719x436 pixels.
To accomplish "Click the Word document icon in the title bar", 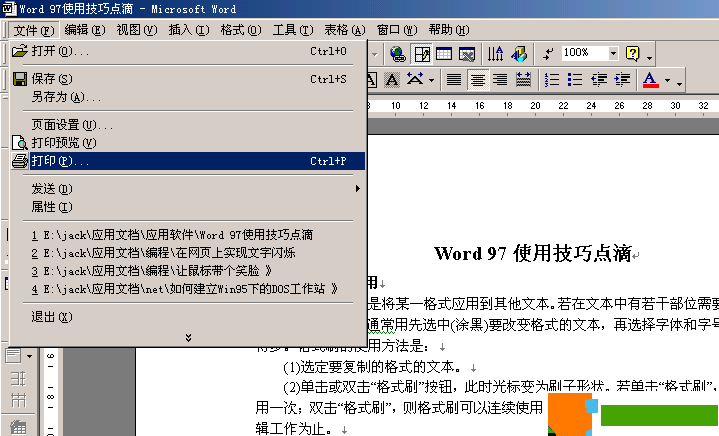I will [9, 9].
